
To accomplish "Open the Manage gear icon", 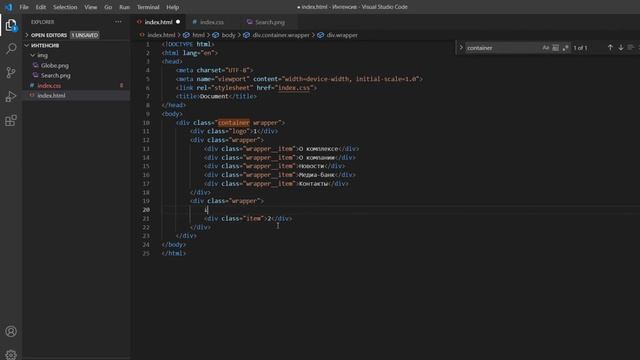I will click(11, 354).
